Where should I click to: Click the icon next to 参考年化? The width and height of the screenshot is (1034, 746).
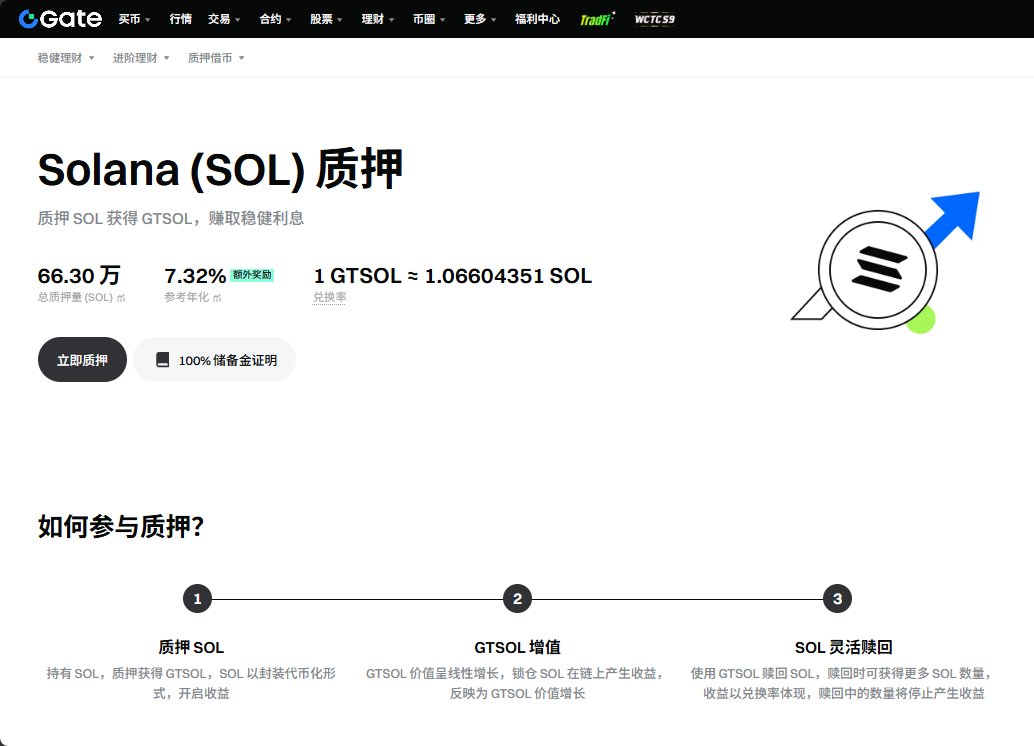217,297
